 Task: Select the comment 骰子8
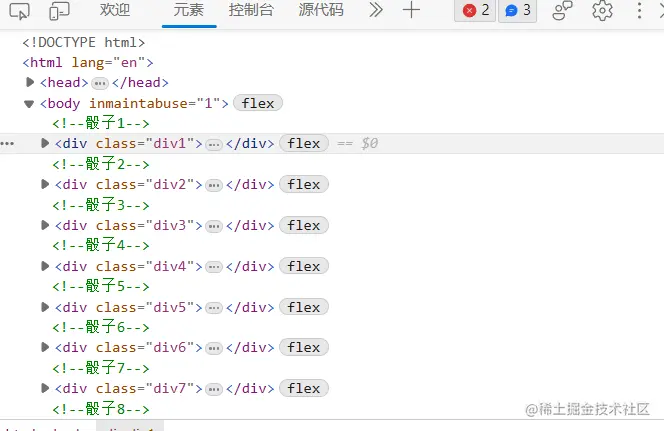click(101, 409)
